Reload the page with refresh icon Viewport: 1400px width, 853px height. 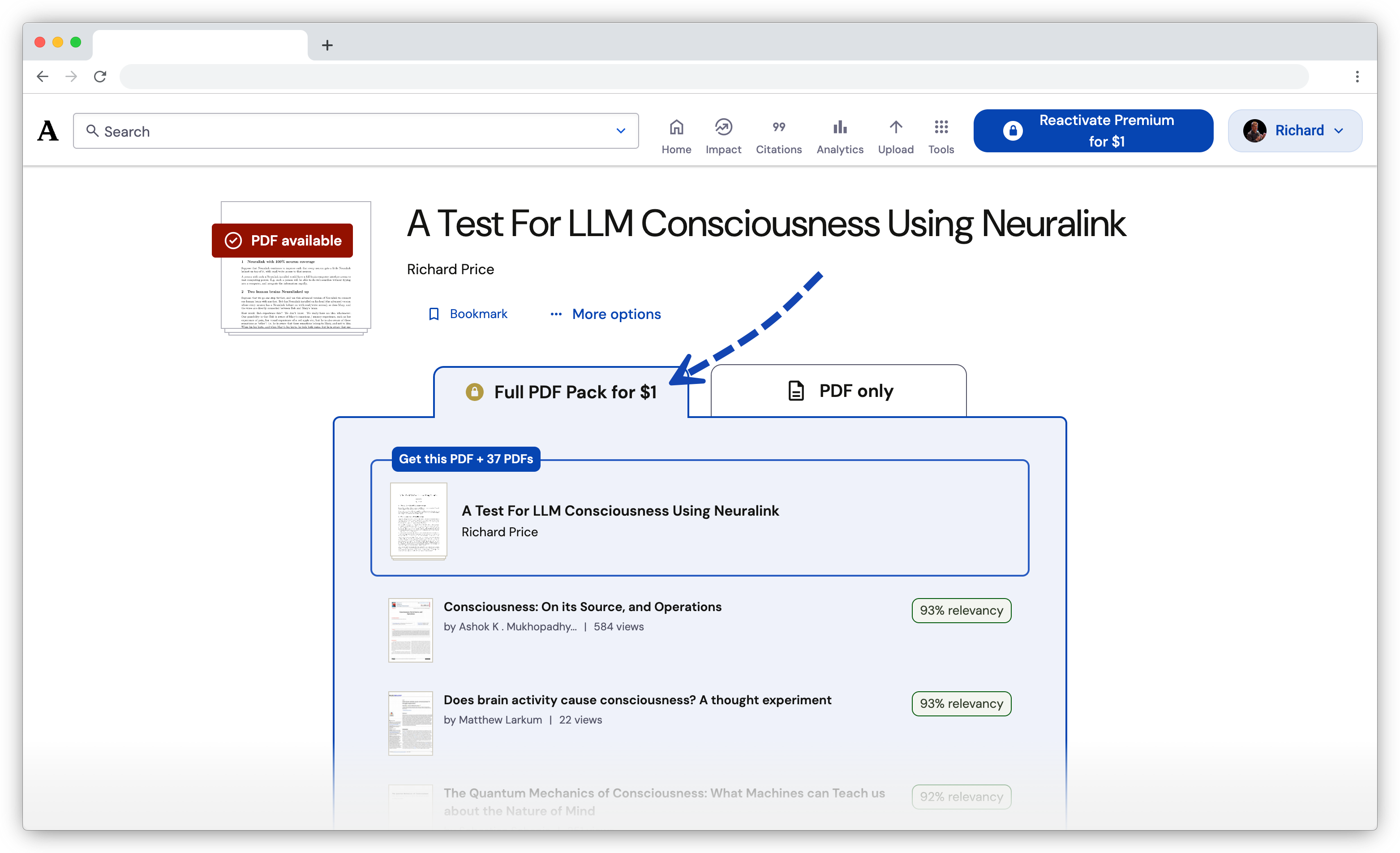[100, 76]
